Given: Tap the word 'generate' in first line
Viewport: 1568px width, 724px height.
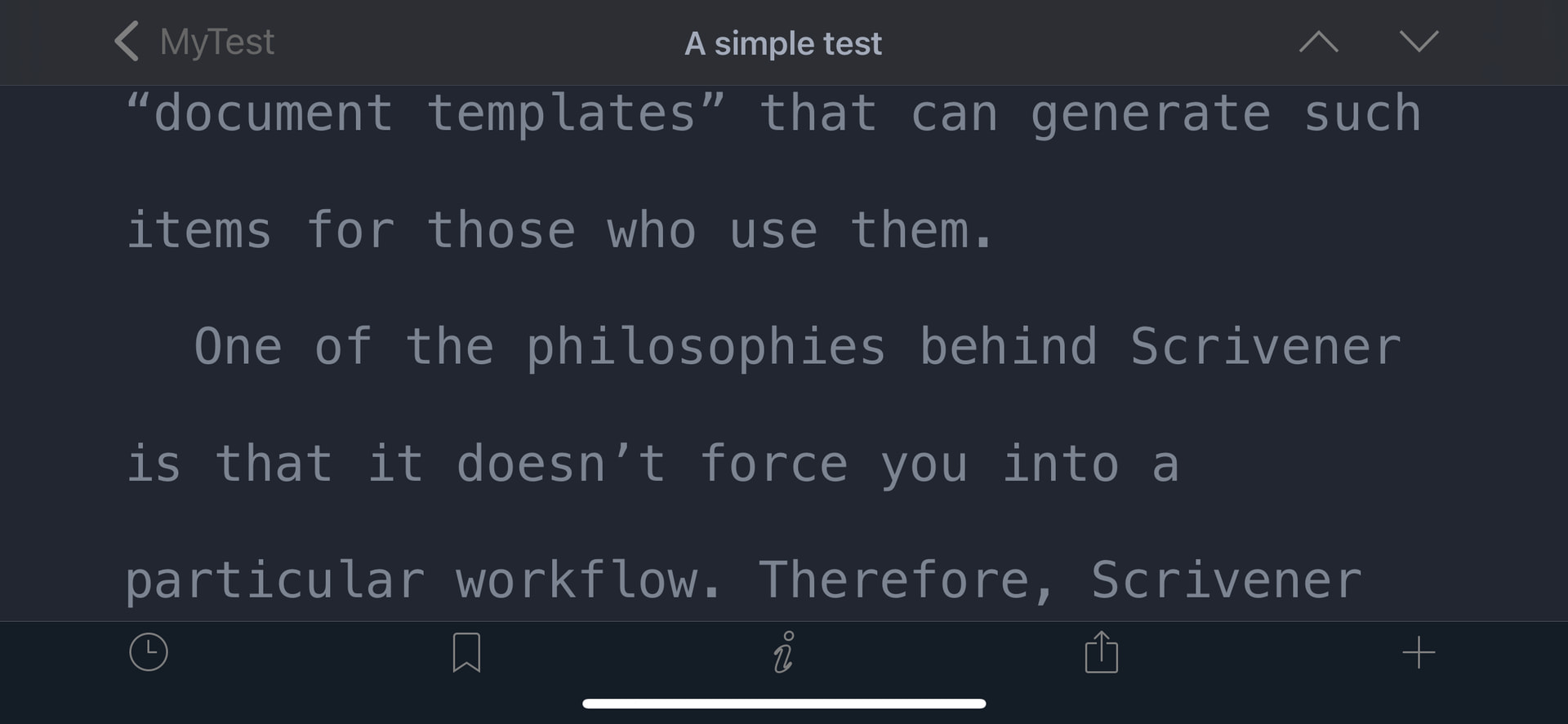Looking at the screenshot, I should point(1151,114).
